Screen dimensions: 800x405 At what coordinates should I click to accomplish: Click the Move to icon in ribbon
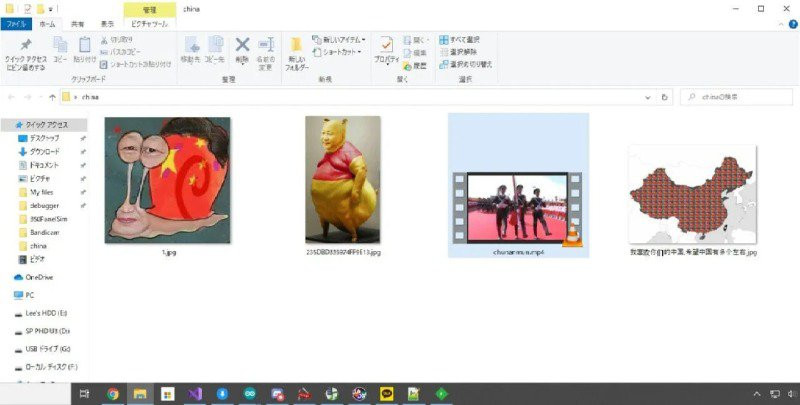192,49
